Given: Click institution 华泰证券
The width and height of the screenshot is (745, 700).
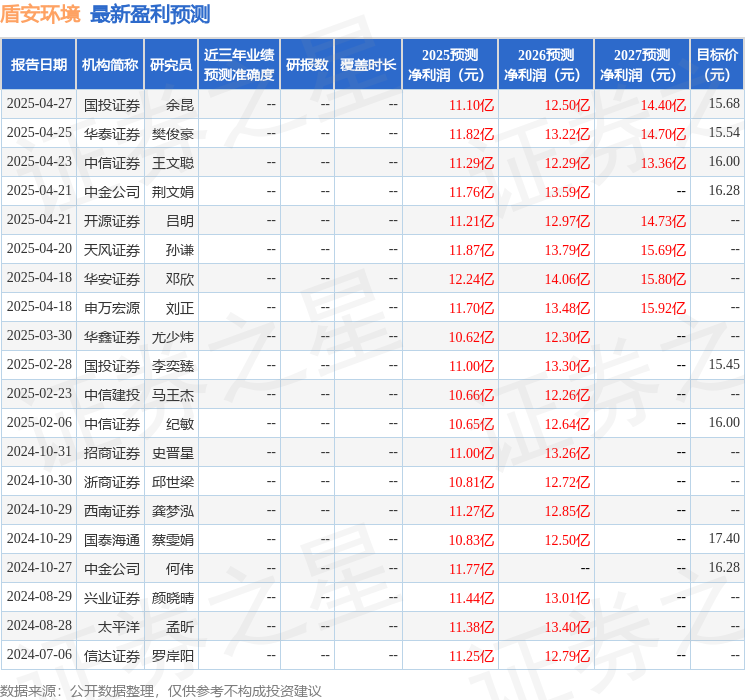Looking at the screenshot, I should (x=112, y=134).
